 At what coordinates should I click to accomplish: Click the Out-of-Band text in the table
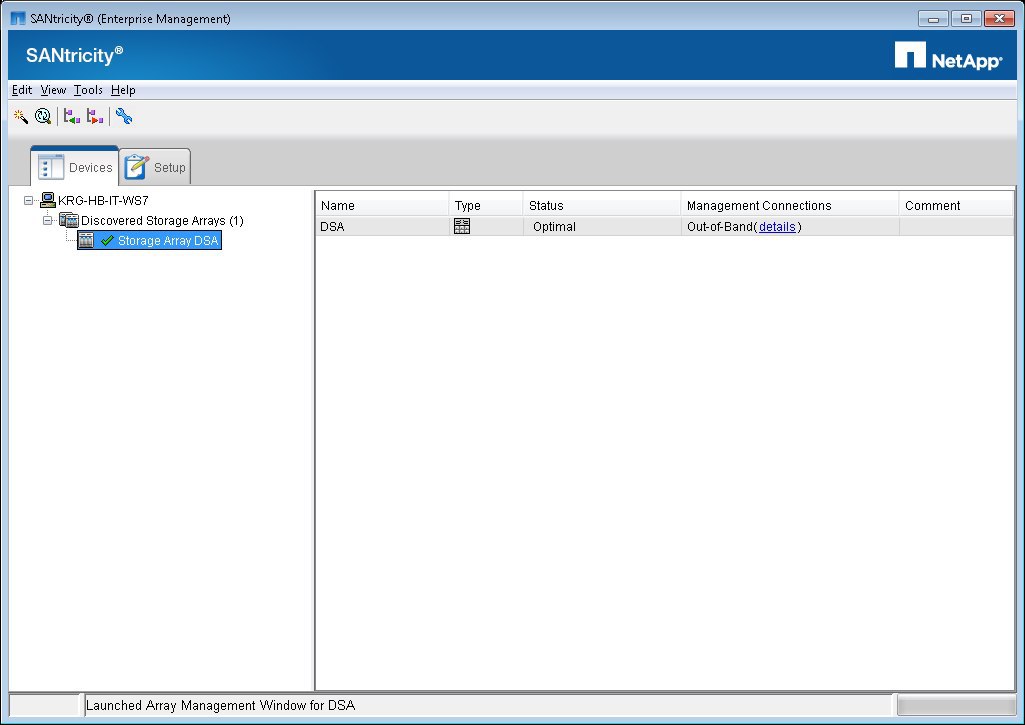click(x=720, y=227)
